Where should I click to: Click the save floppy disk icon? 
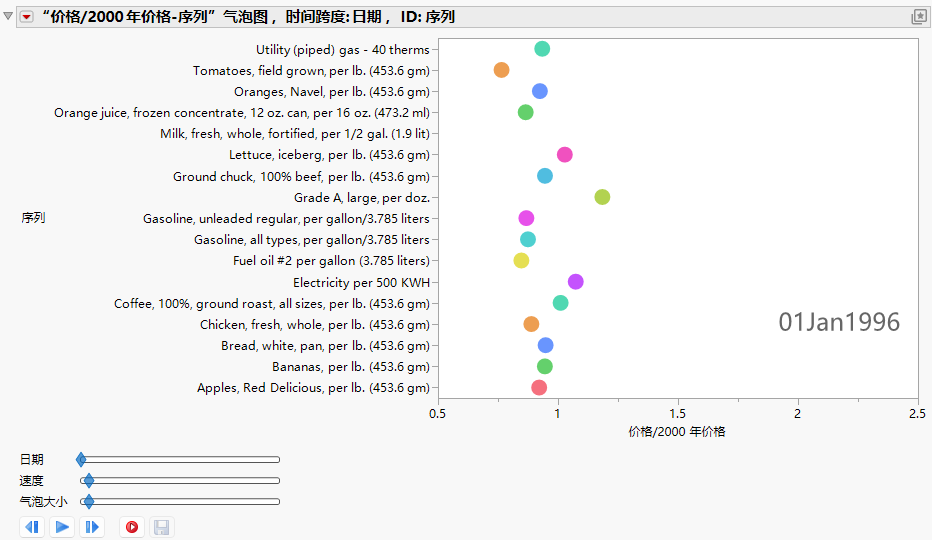[162, 527]
